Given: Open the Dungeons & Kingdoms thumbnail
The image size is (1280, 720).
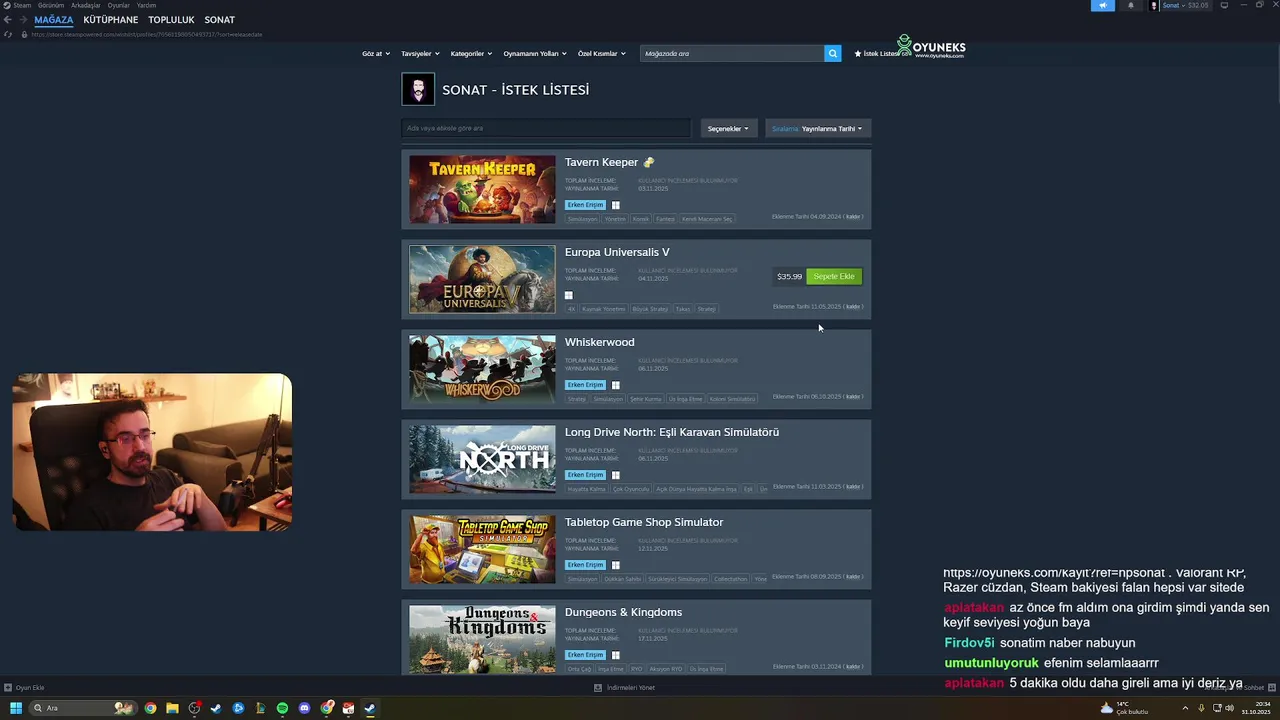Looking at the screenshot, I should tap(482, 639).
